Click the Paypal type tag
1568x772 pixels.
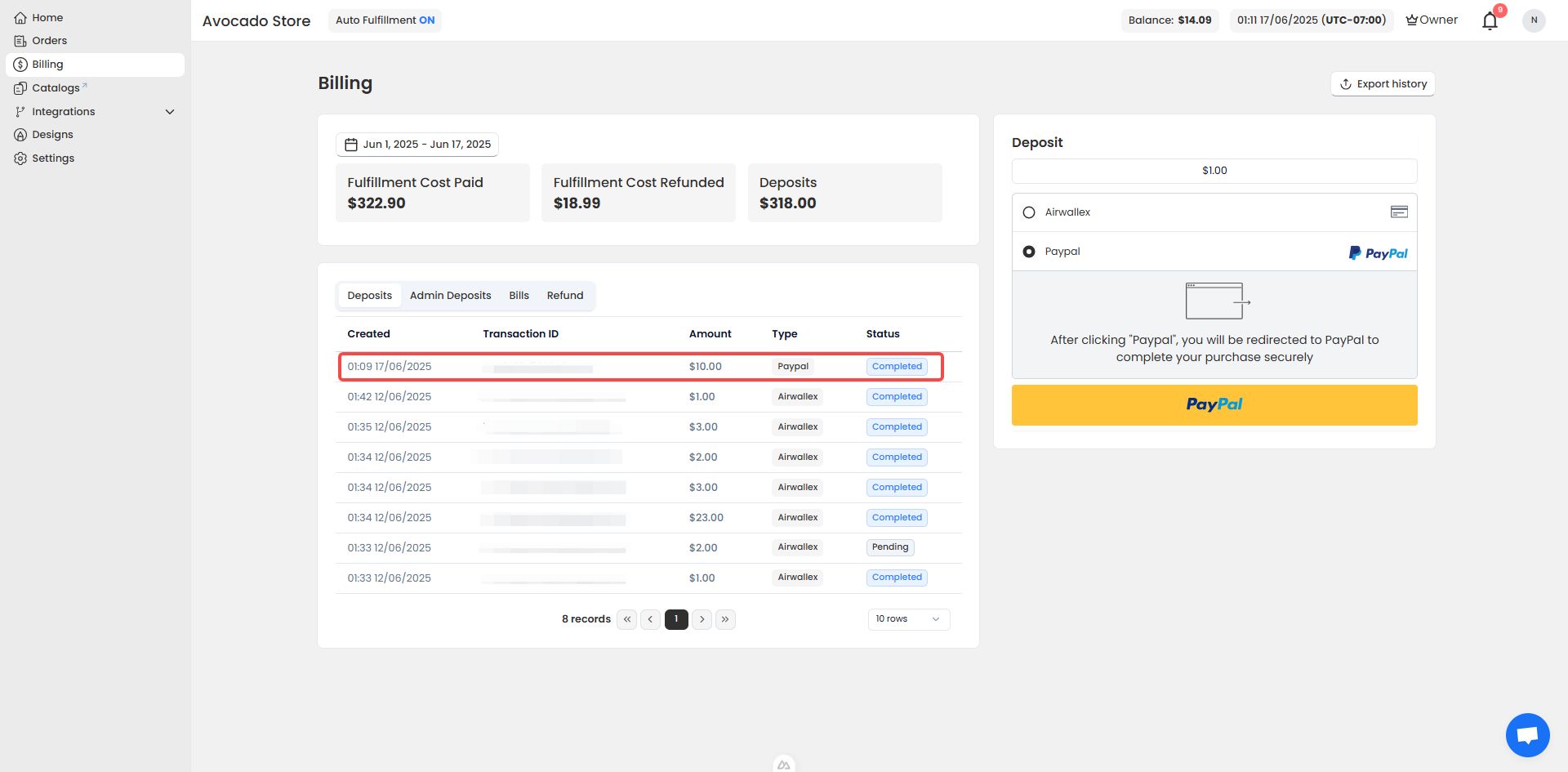pos(793,367)
